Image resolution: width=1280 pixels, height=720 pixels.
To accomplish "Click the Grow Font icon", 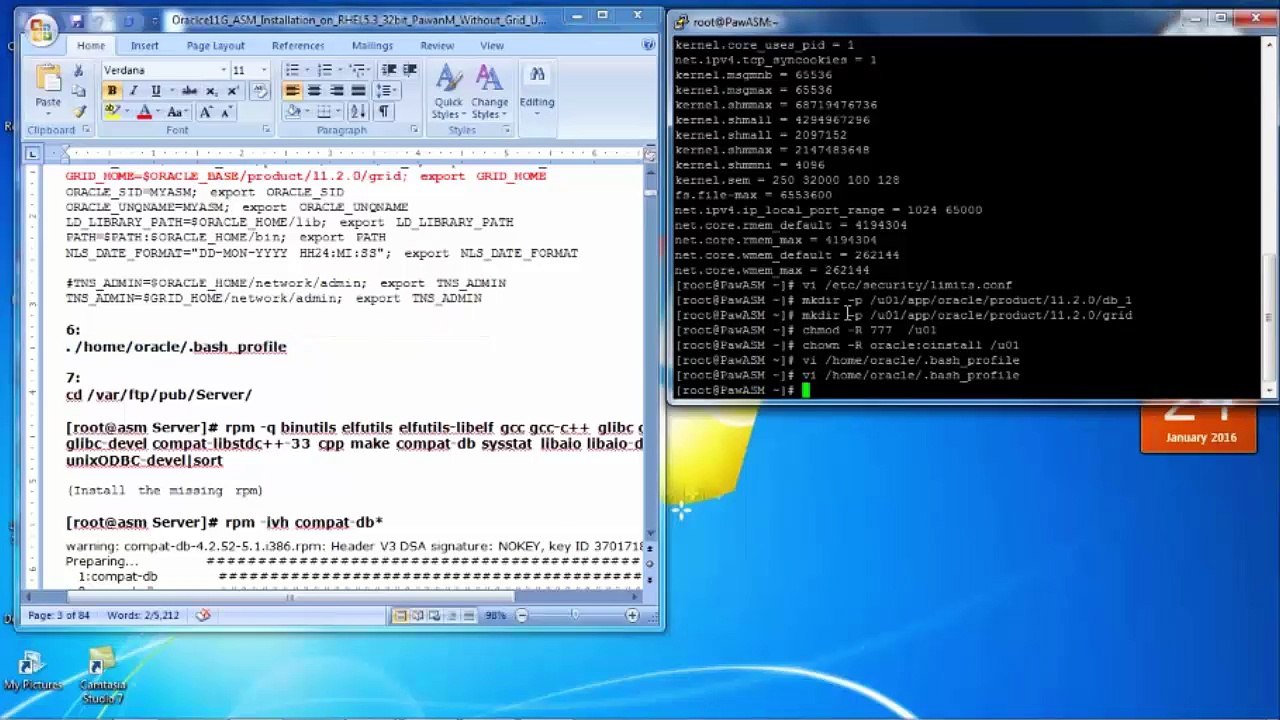I will tap(206, 112).
